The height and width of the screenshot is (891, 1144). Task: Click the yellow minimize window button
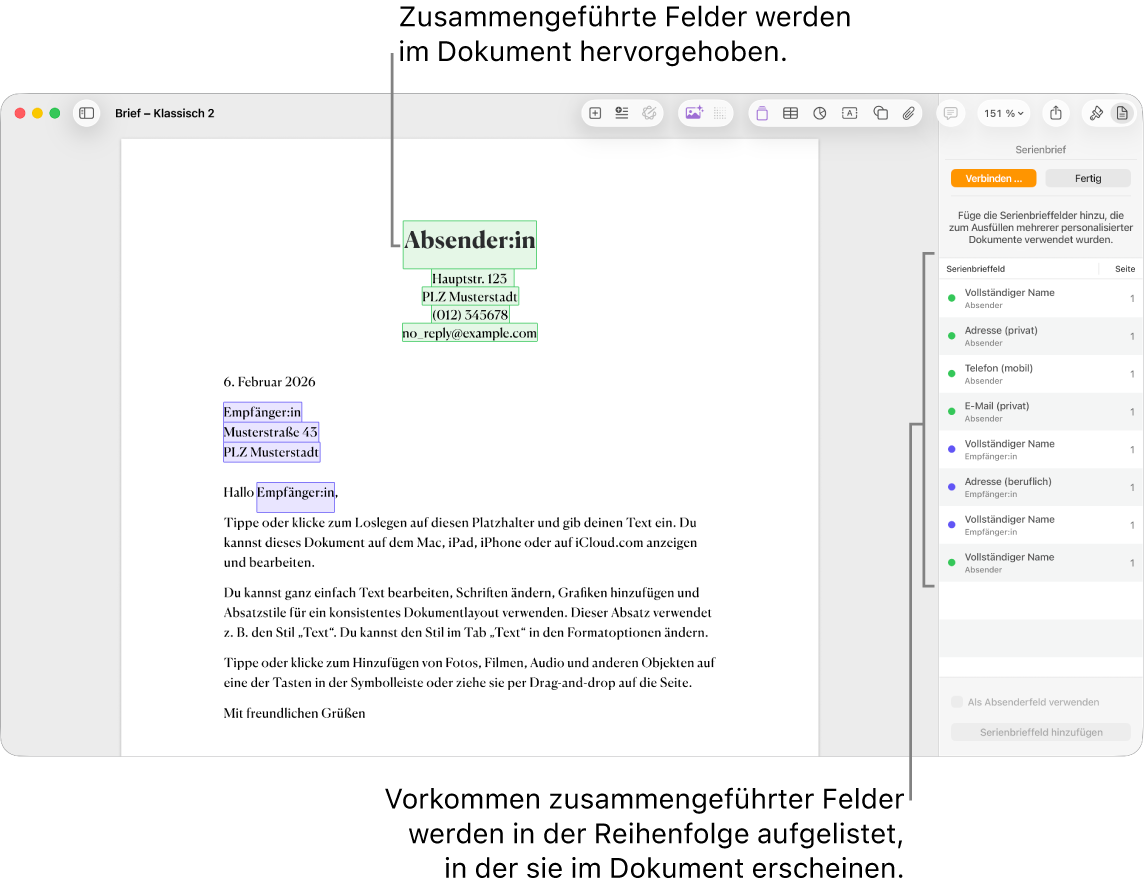[x=37, y=113]
